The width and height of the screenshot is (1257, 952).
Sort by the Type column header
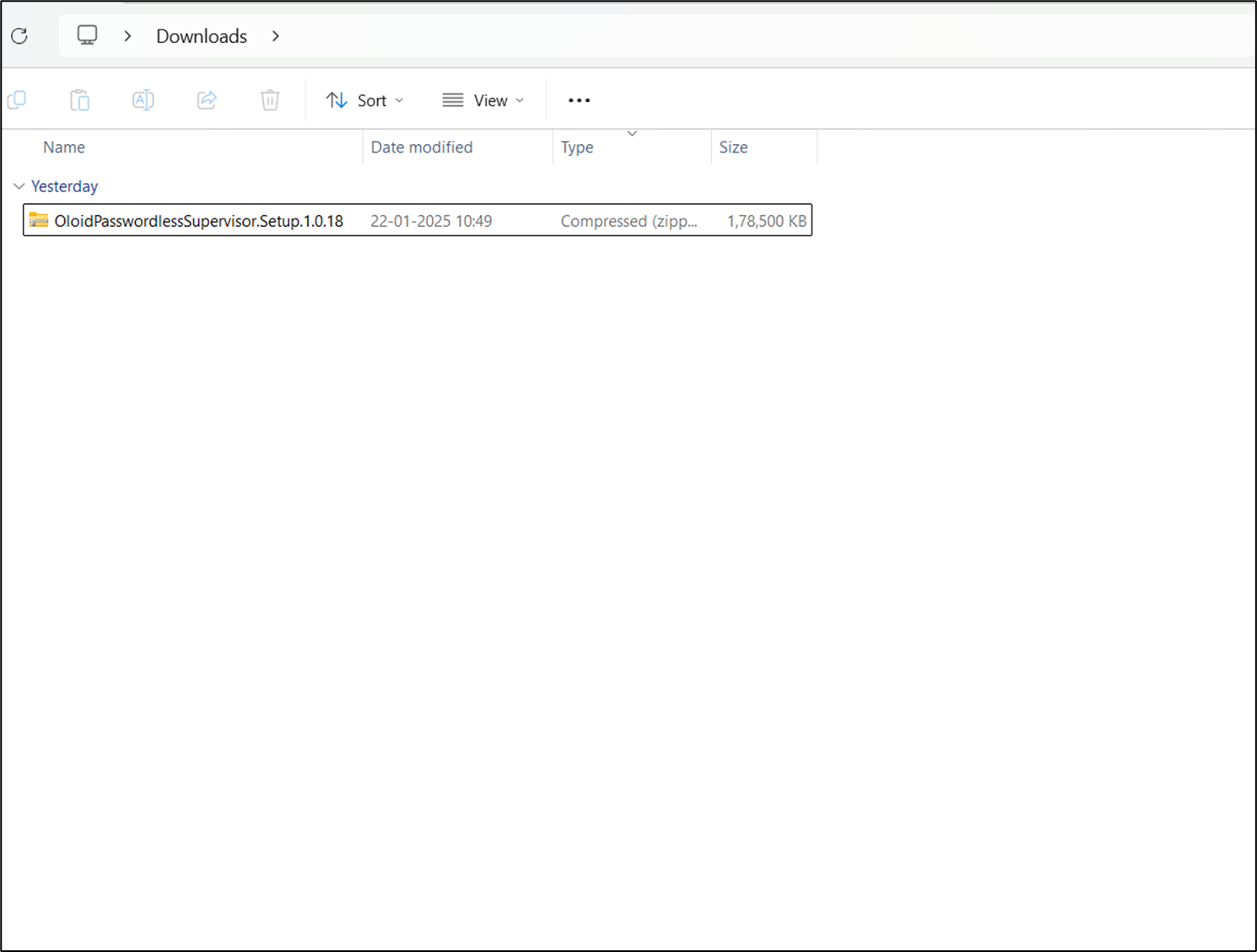tap(577, 147)
